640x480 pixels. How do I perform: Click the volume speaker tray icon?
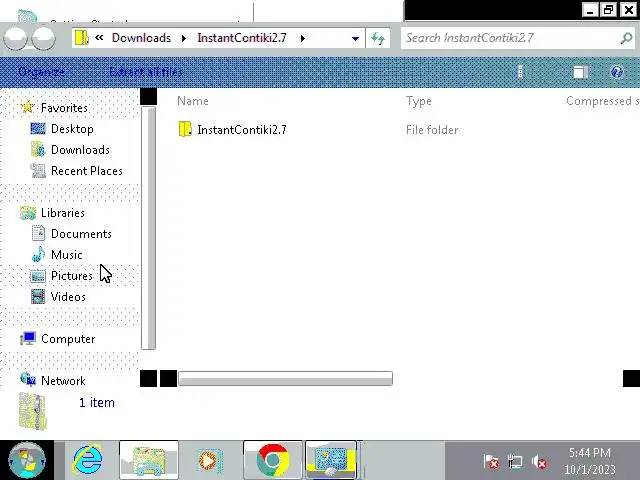(x=540, y=462)
